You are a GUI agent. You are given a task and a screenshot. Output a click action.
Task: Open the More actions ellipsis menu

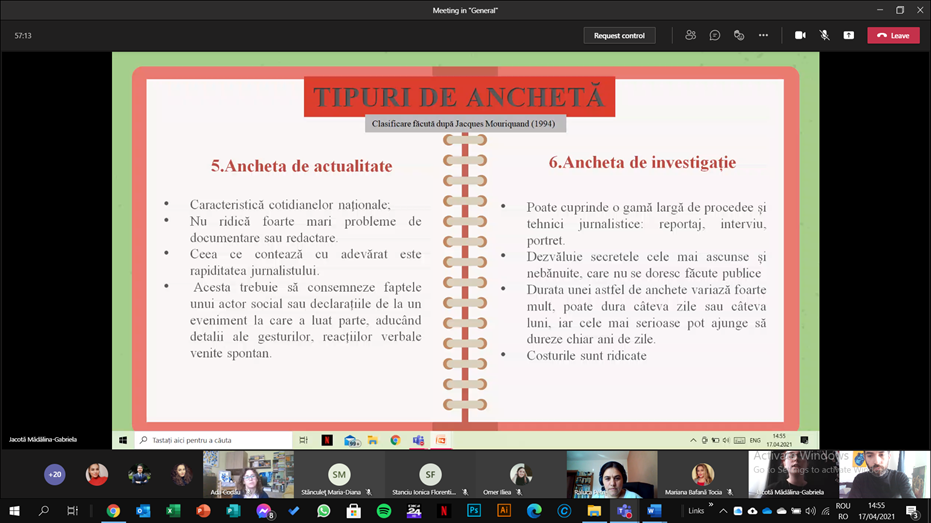(x=763, y=35)
